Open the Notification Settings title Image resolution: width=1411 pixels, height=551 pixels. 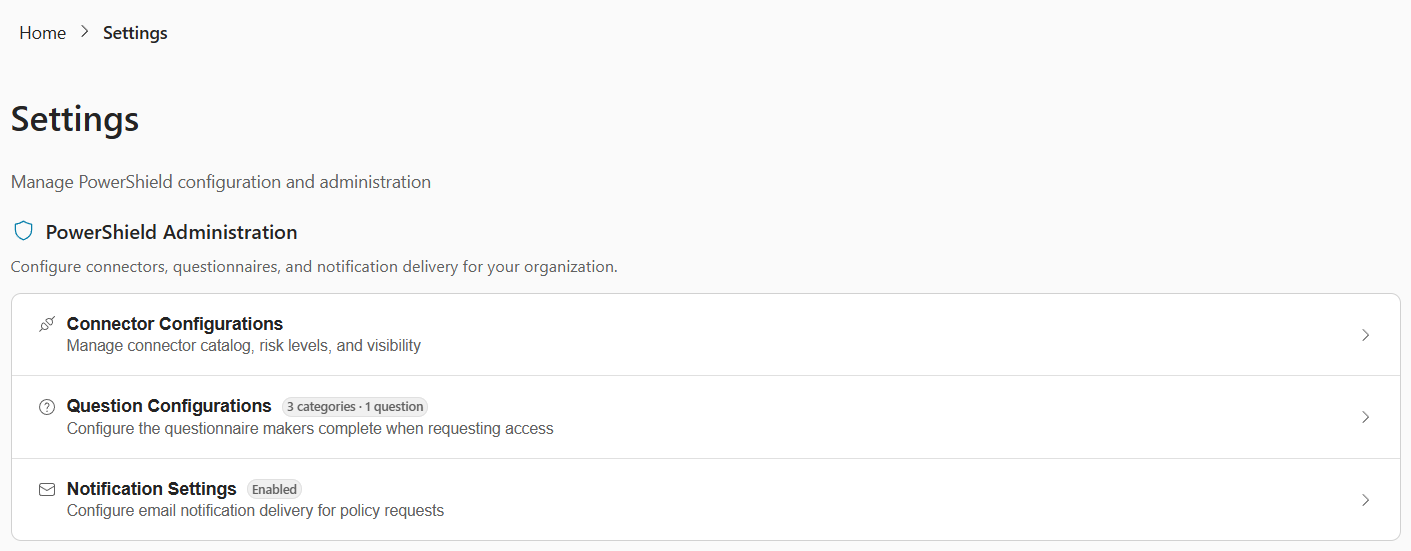point(152,489)
